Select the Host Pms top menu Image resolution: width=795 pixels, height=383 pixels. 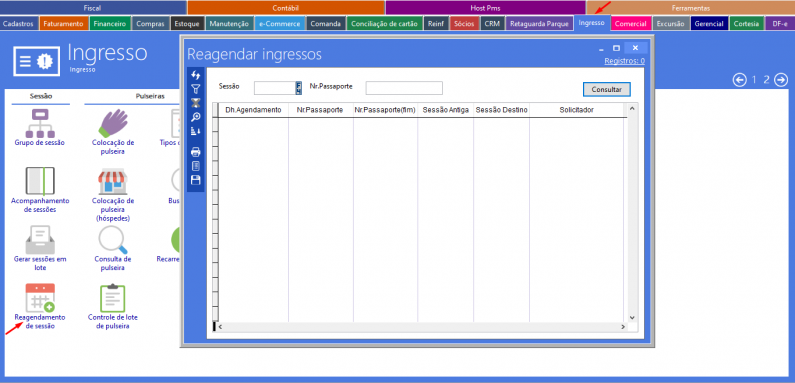[485, 8]
